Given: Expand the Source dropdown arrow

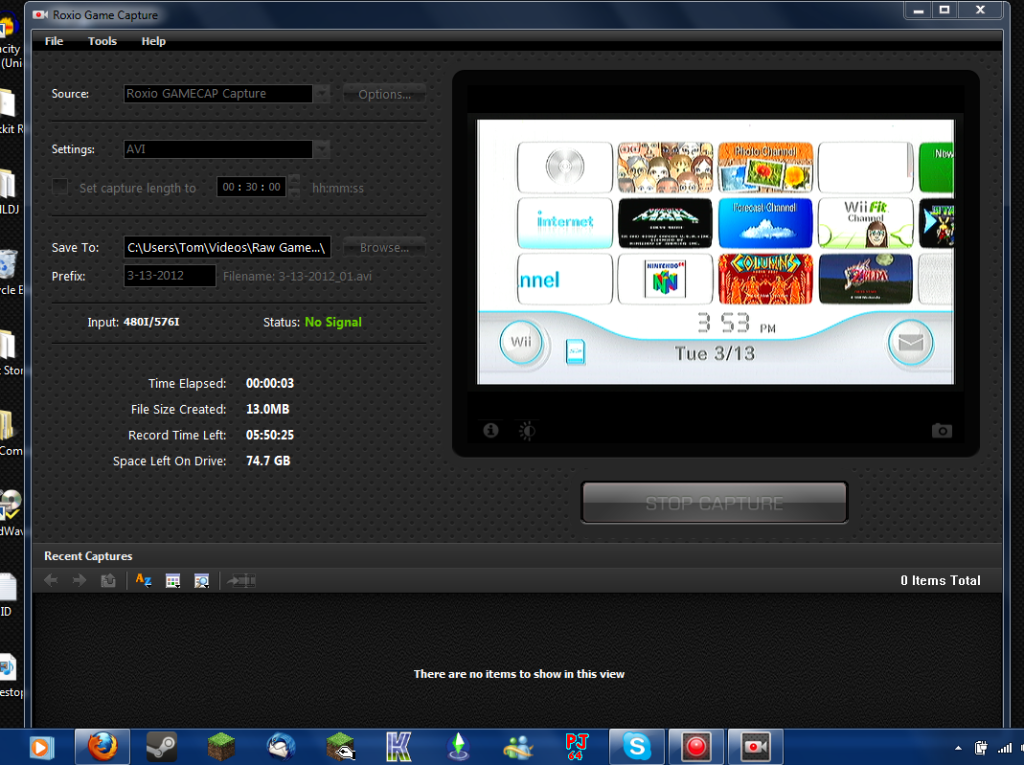Looking at the screenshot, I should [x=322, y=93].
